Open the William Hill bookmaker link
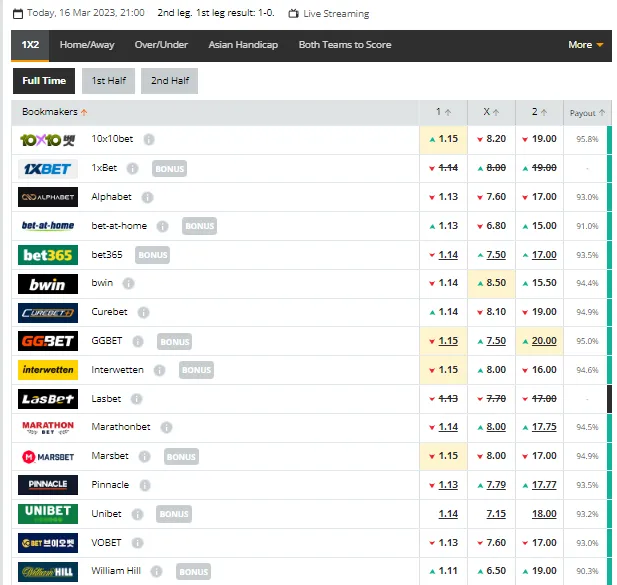Viewport: 617px width, 585px height. click(x=115, y=571)
